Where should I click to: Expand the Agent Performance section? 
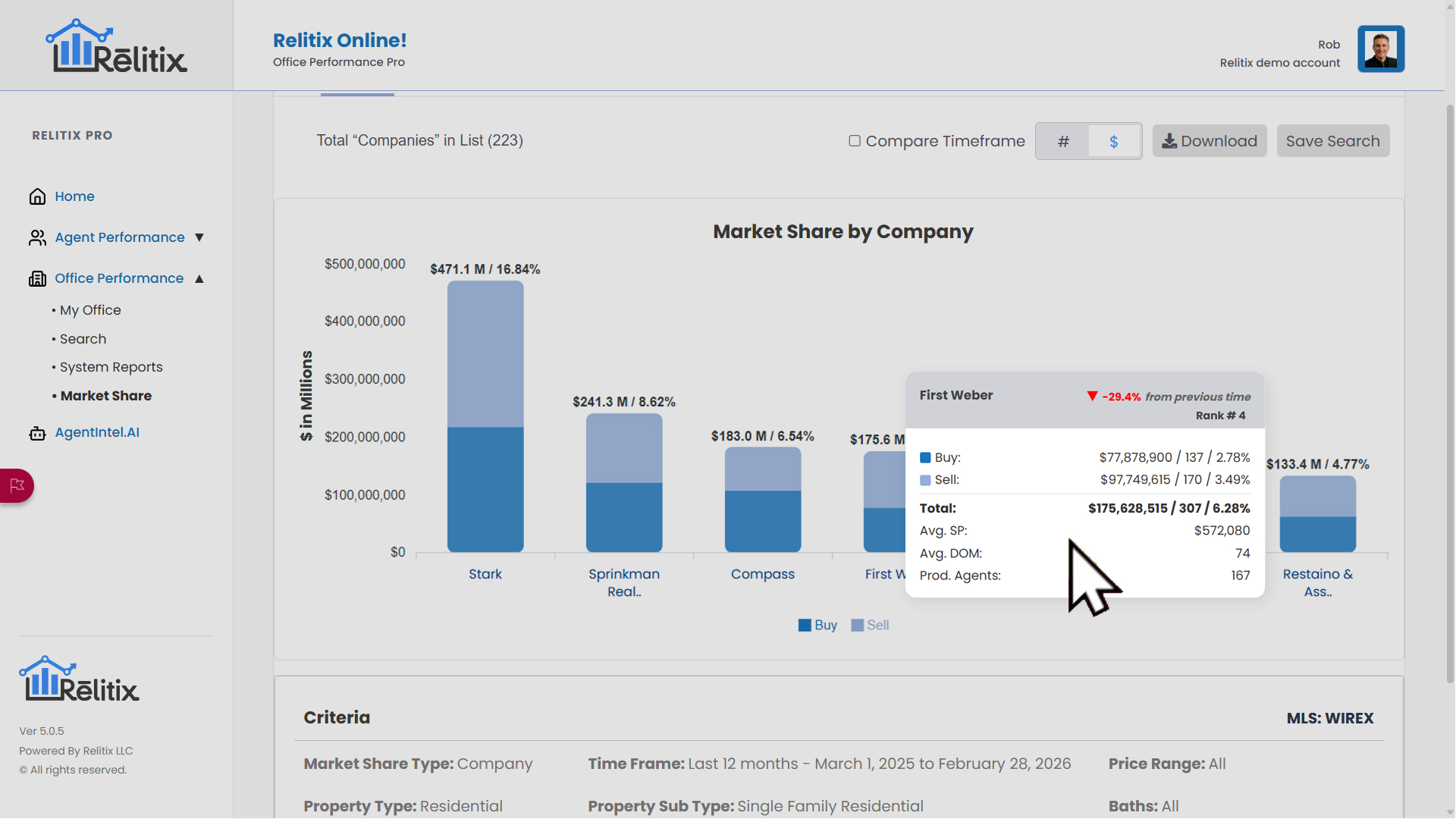click(x=199, y=237)
